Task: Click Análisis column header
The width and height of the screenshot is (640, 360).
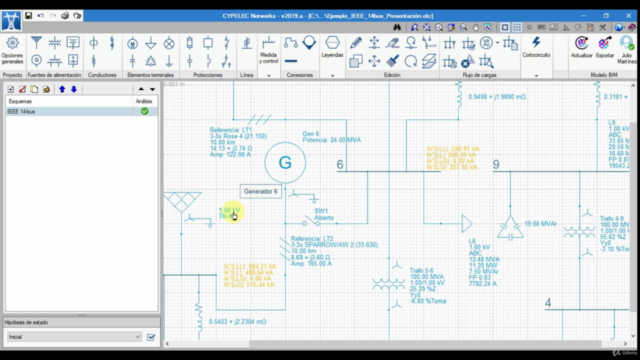Action: pos(145,101)
